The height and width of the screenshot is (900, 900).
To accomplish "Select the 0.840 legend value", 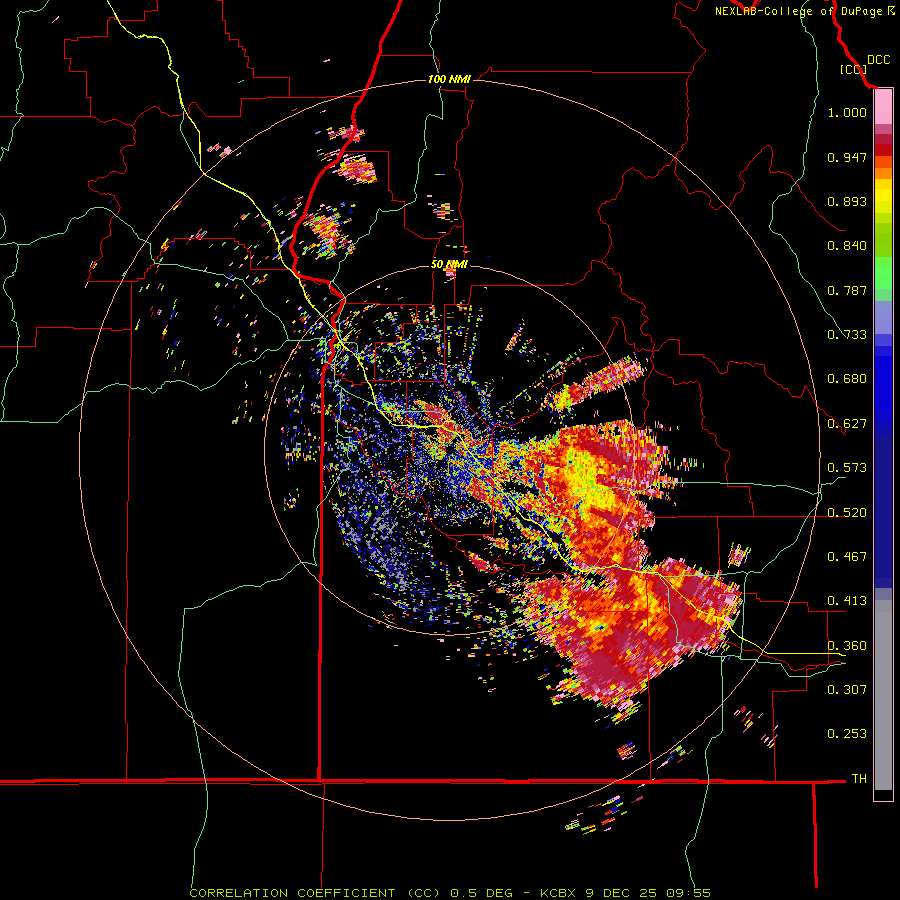I will pos(847,246).
